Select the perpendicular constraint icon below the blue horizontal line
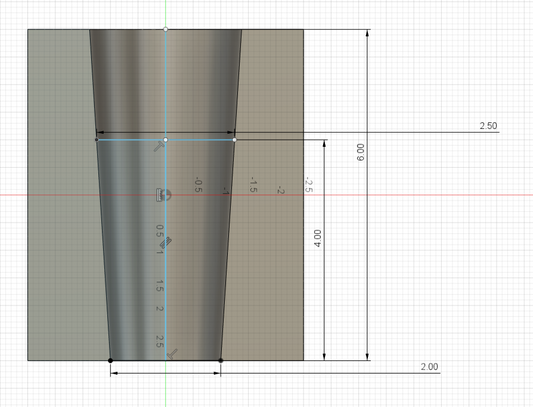Screen dimensions: 533x407 click(158, 147)
